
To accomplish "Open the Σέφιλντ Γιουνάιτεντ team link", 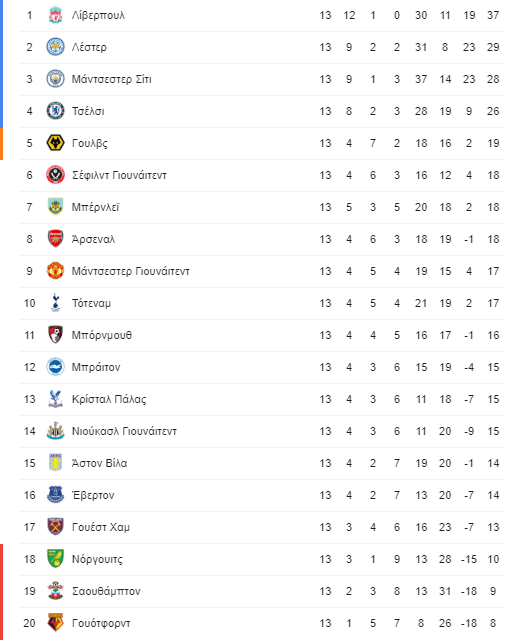I will pos(119,175).
